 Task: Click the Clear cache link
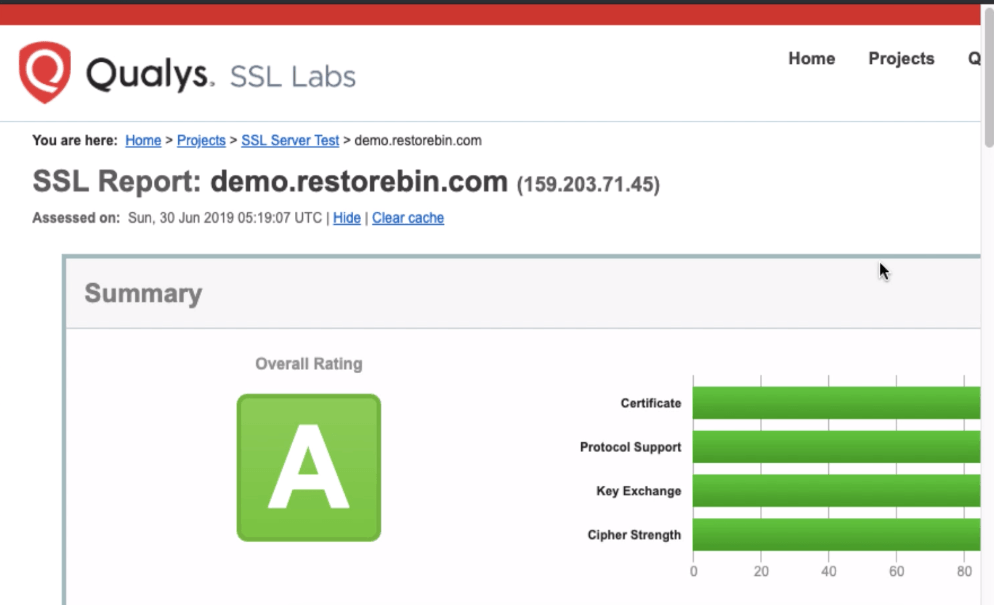(408, 218)
